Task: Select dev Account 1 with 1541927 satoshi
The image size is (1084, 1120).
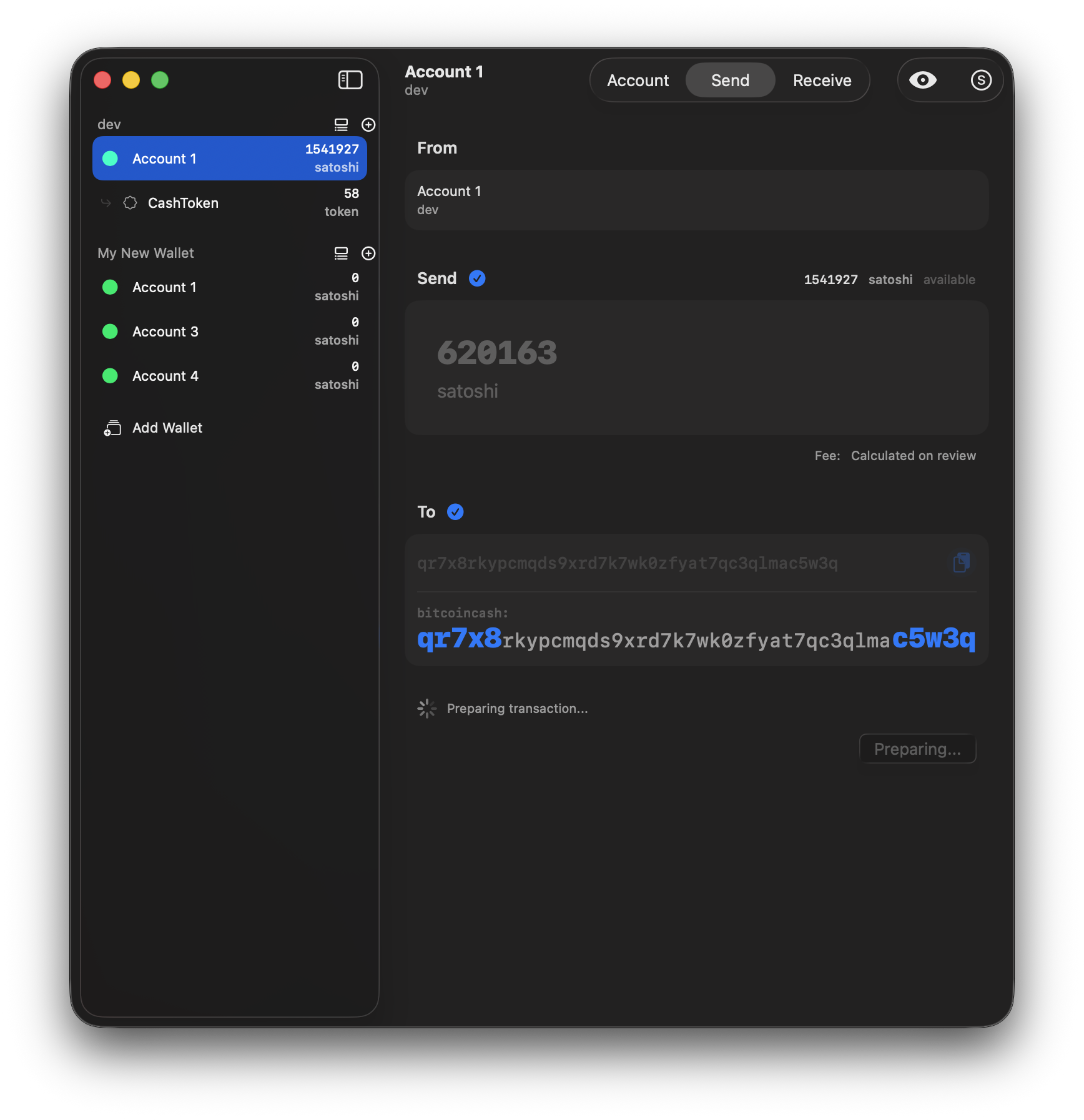Action: 230,159
